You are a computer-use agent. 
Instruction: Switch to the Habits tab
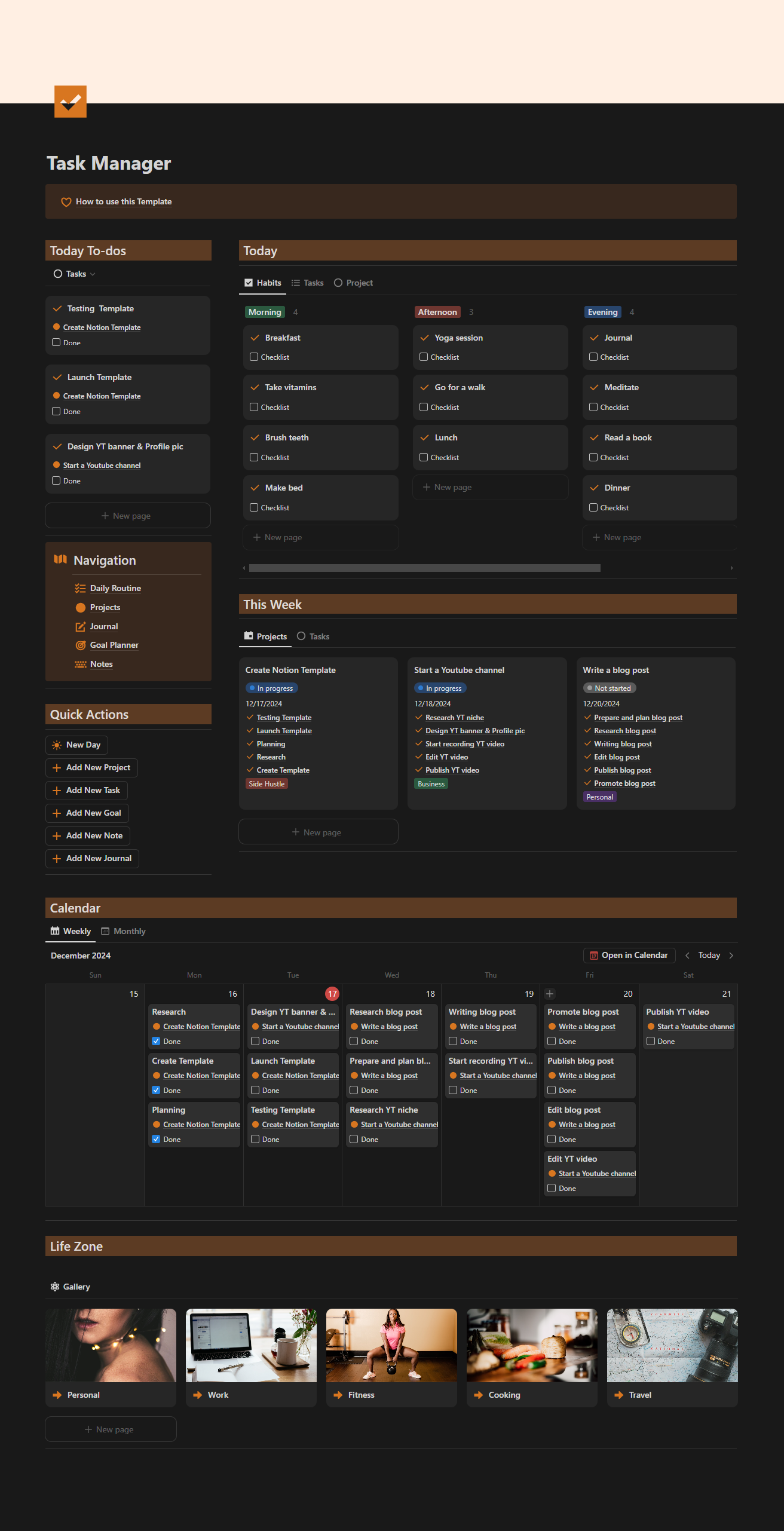[263, 283]
